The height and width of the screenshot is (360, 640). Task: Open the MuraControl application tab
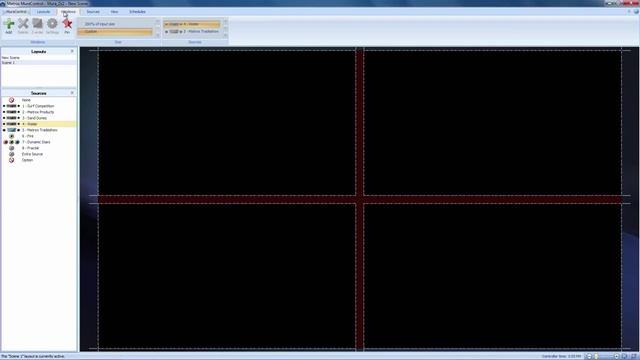16,12
